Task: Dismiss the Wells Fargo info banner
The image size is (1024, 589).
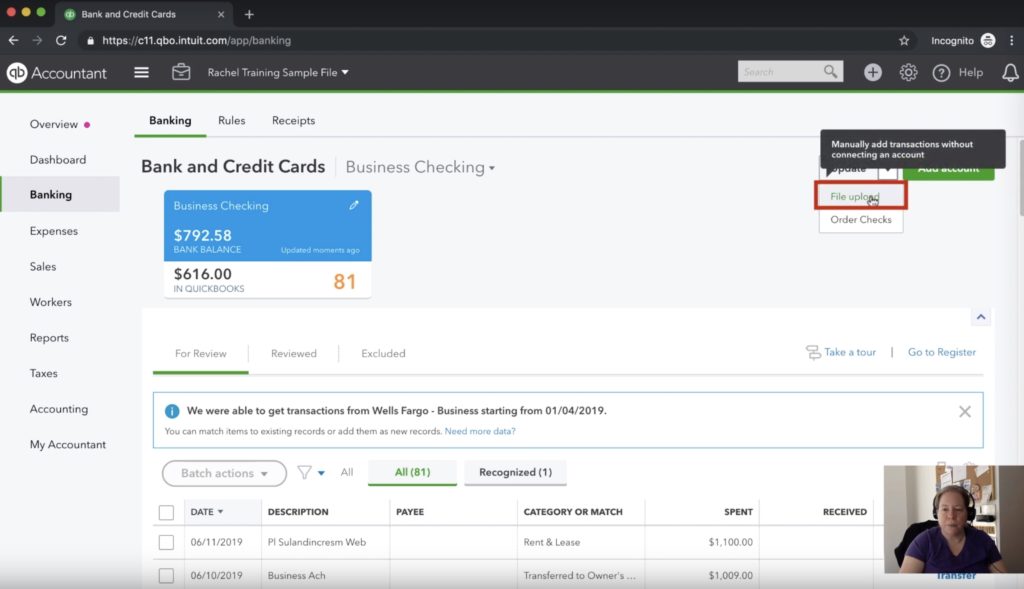Action: coord(965,411)
